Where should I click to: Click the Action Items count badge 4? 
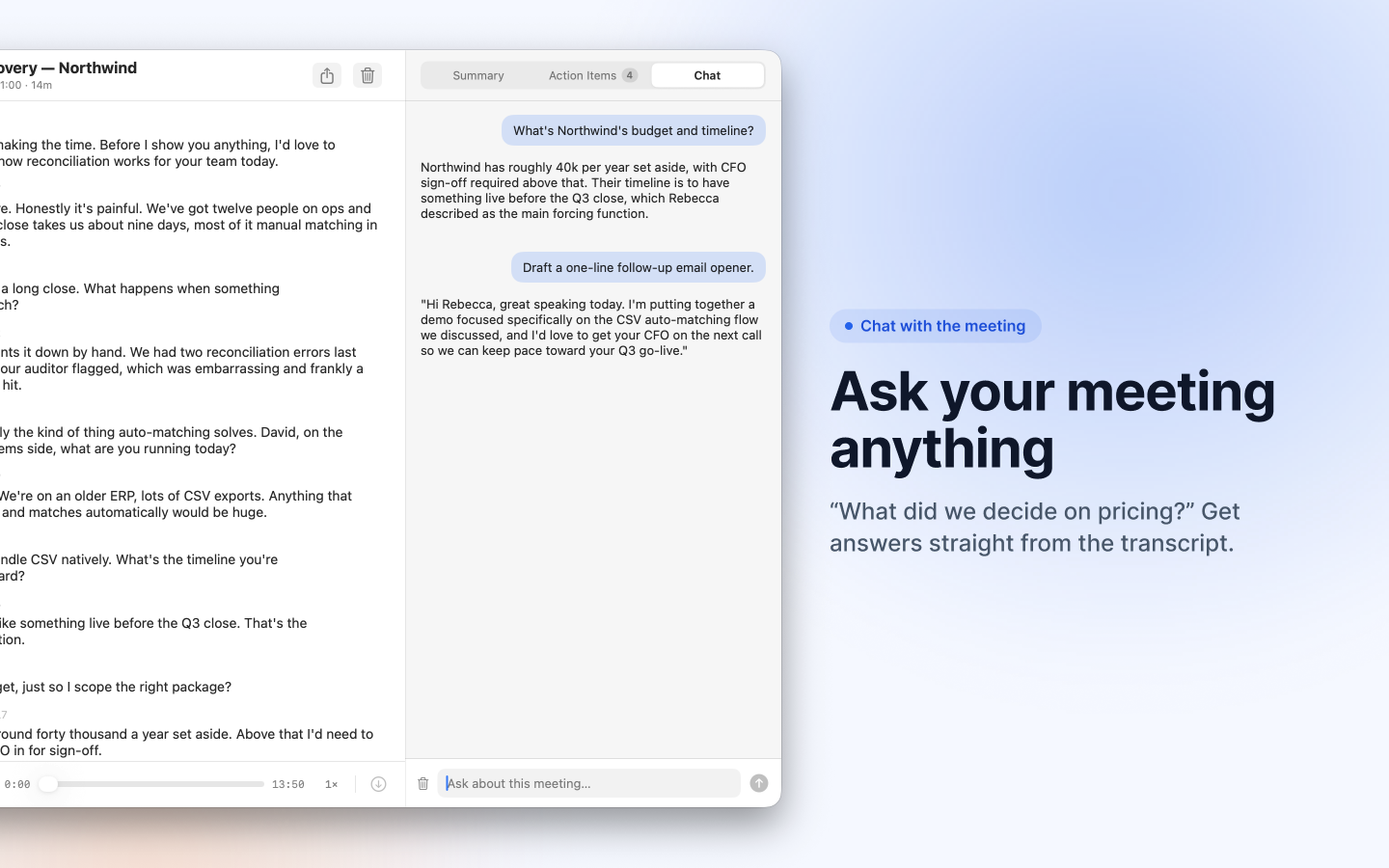click(x=629, y=75)
